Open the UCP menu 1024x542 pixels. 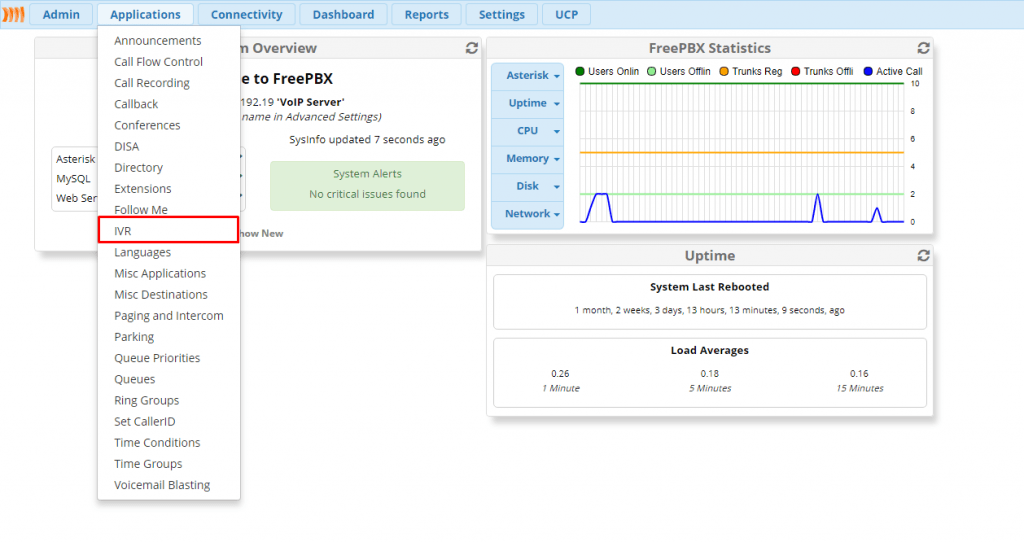click(566, 14)
